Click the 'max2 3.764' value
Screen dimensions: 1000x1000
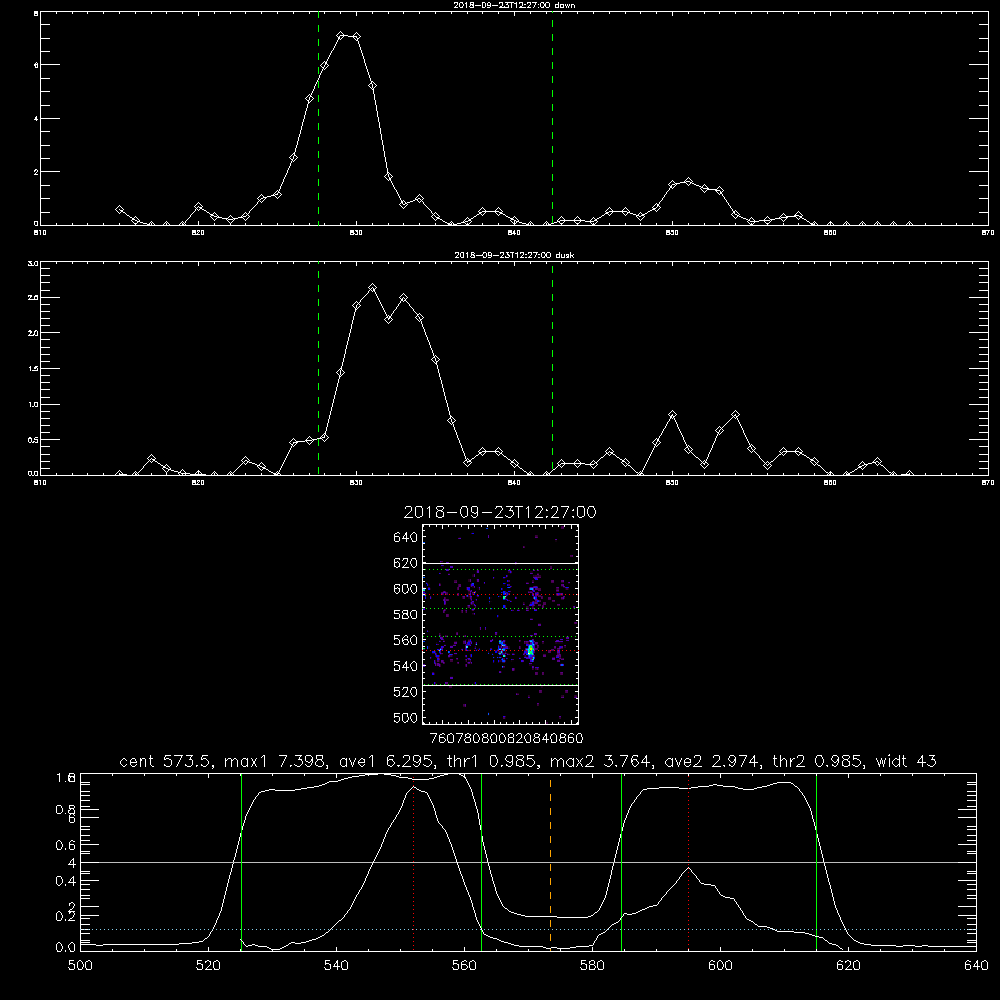click(x=601, y=761)
